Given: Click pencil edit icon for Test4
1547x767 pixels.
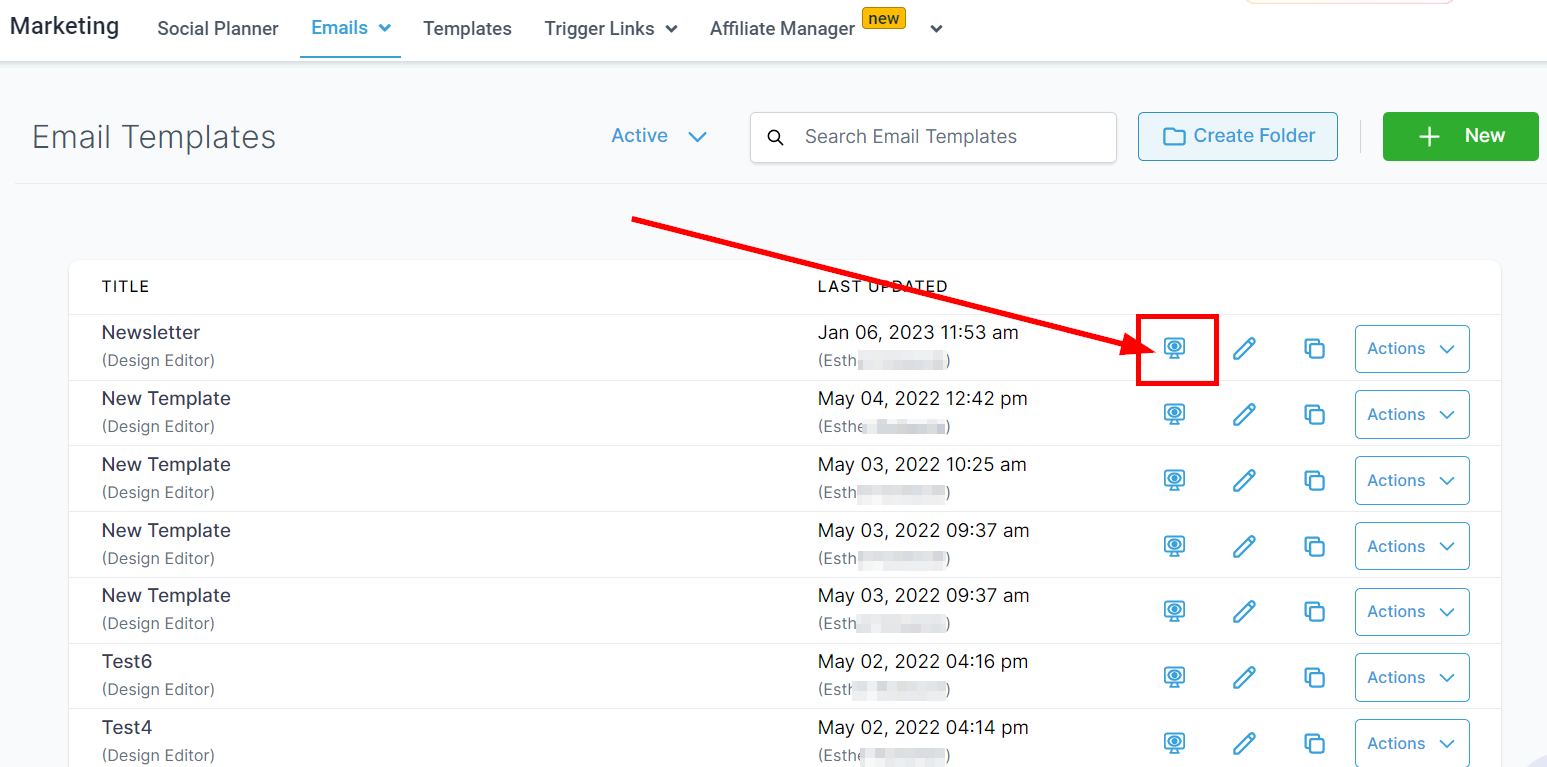Looking at the screenshot, I should pyautogui.click(x=1244, y=743).
